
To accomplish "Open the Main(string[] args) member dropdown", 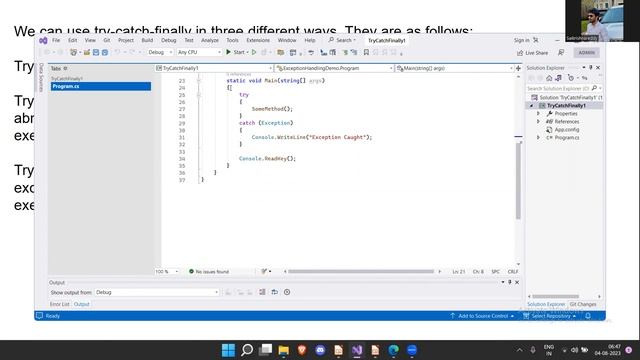I will [x=454, y=68].
